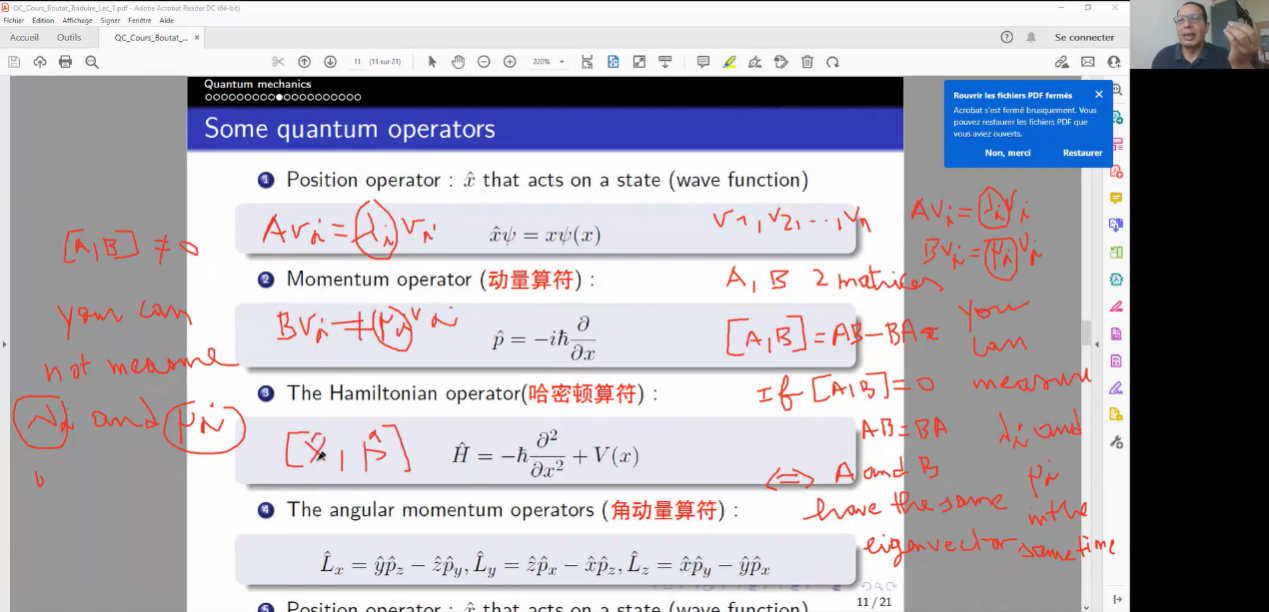Viewport: 1269px width, 612px height.
Task: Open the Affichage menu
Action: (77, 20)
